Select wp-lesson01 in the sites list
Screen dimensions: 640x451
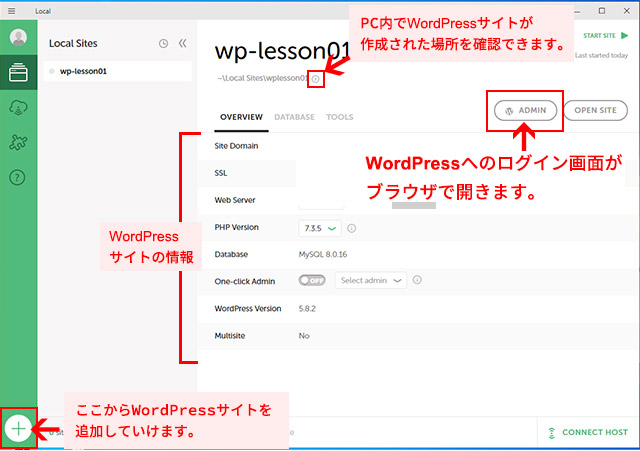click(x=118, y=71)
